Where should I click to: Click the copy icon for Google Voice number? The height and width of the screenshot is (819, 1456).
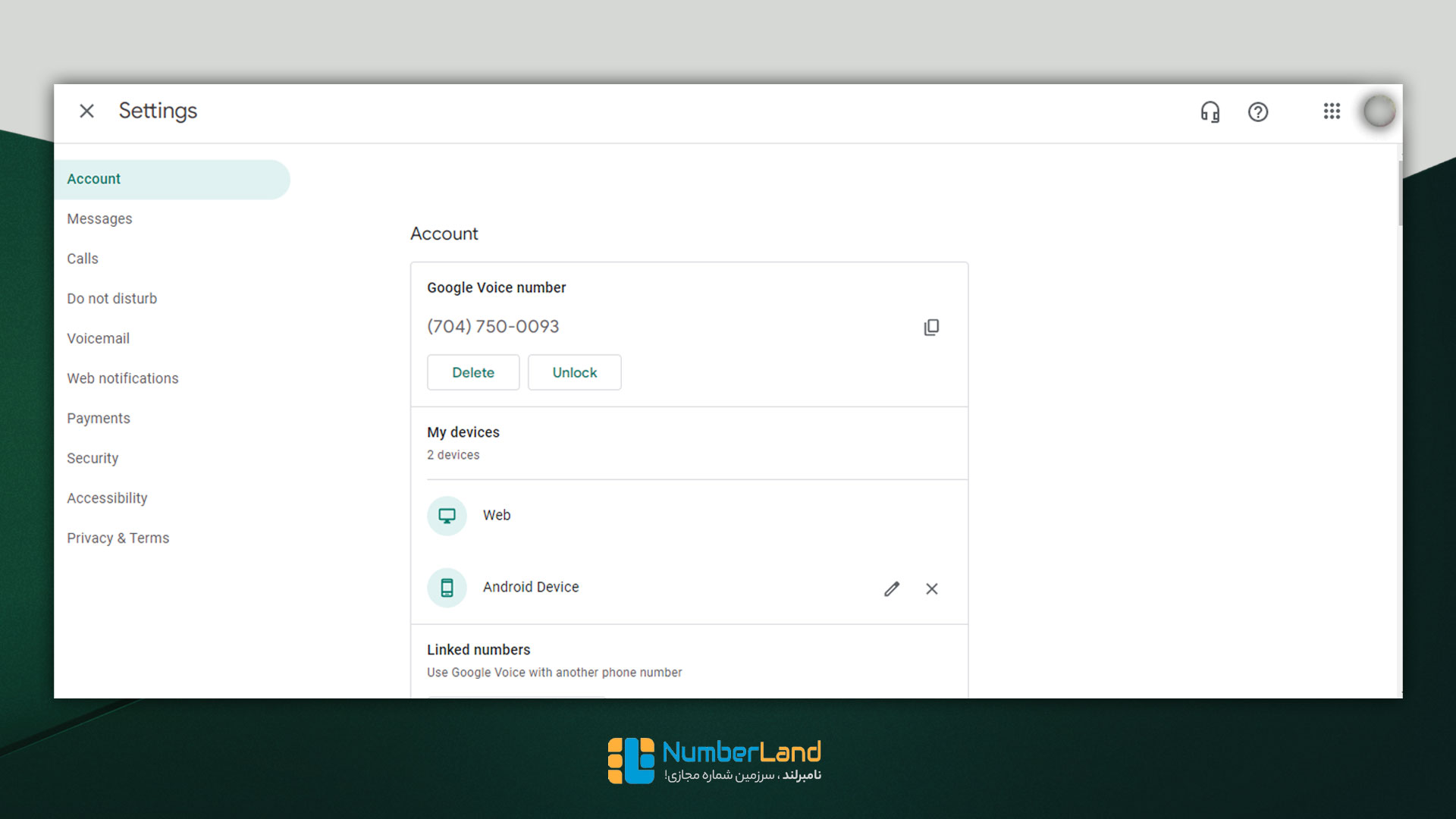931,326
